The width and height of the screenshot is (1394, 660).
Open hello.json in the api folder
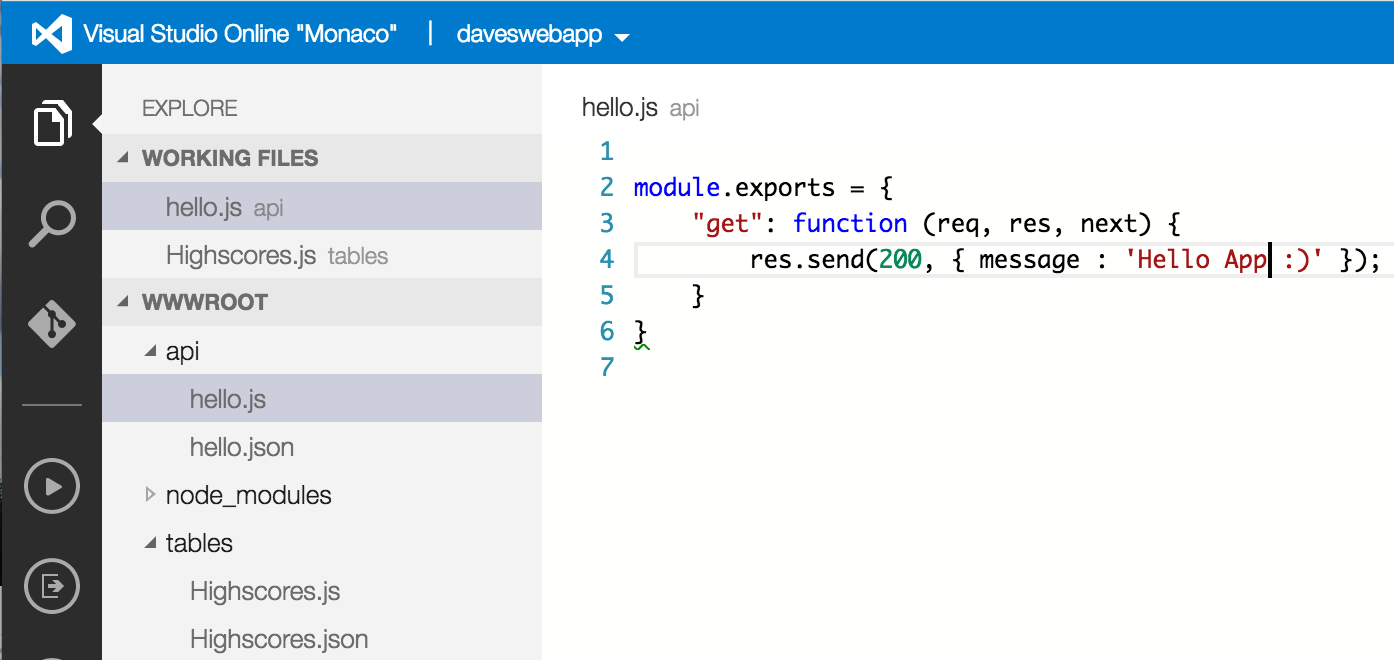[321, 447]
